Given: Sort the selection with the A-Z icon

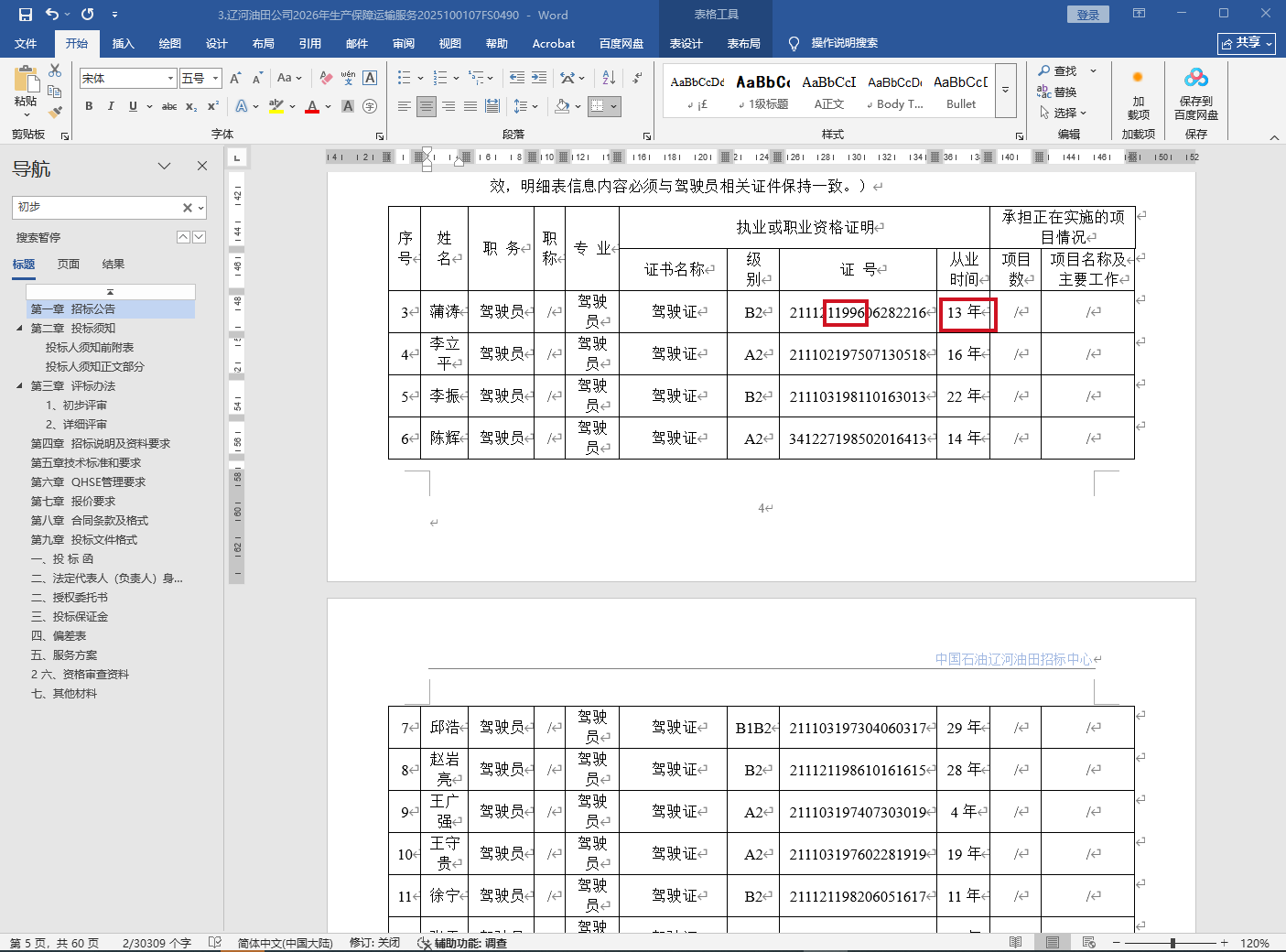Looking at the screenshot, I should pos(607,79).
